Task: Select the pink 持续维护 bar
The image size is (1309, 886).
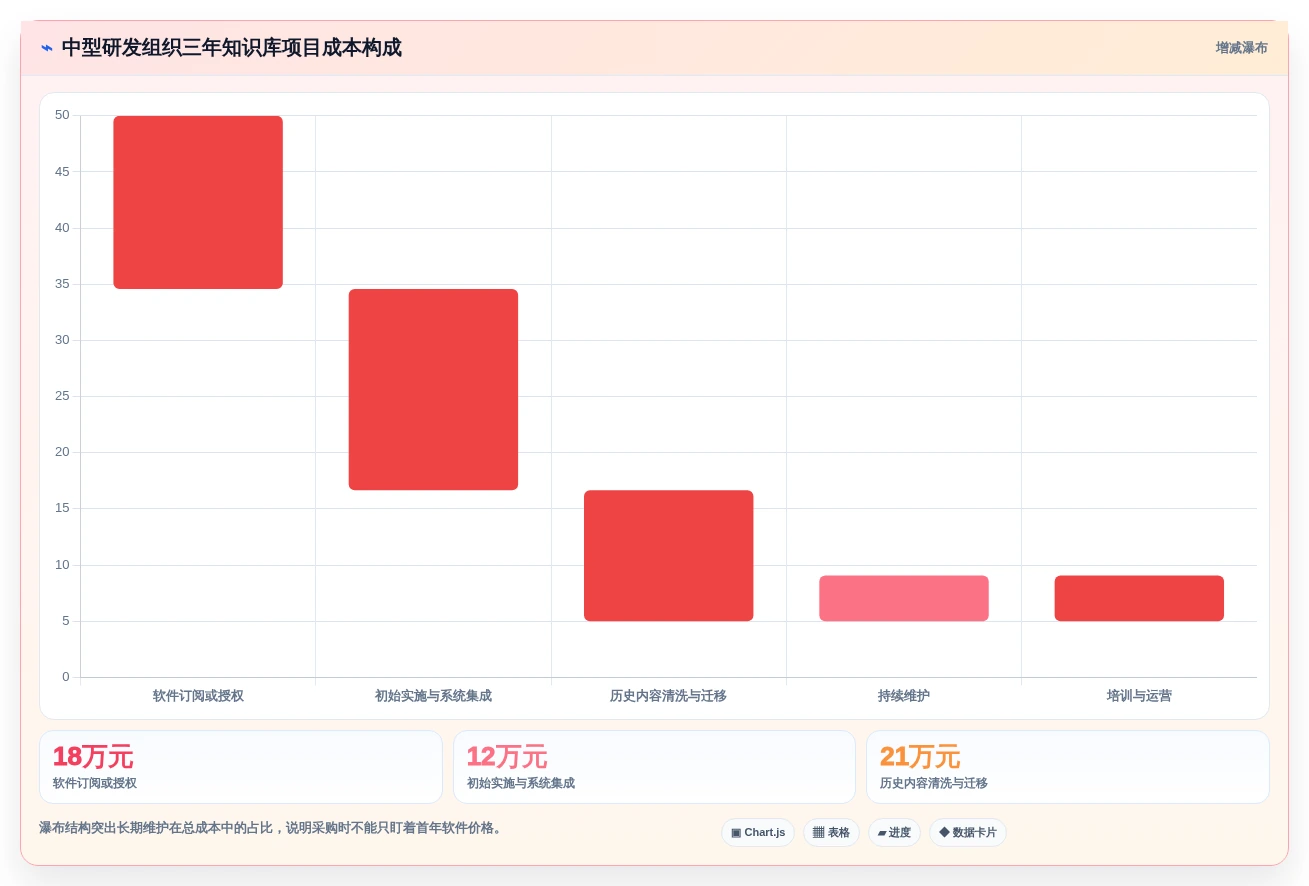Action: coord(904,598)
